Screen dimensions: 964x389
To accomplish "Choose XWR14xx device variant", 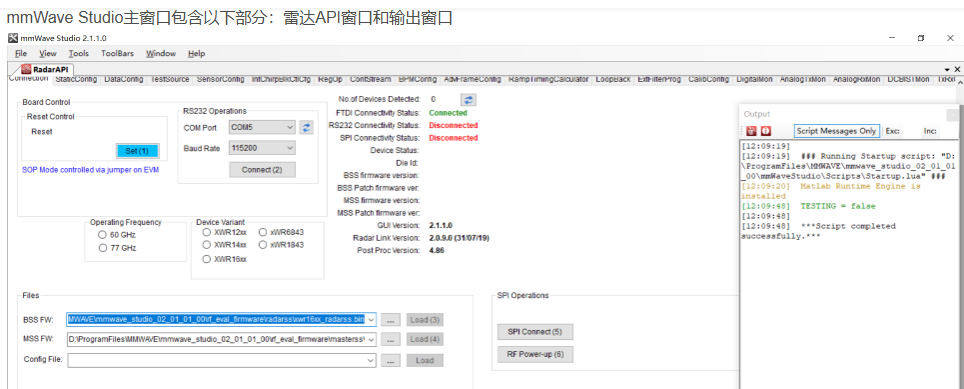I will click(207, 245).
